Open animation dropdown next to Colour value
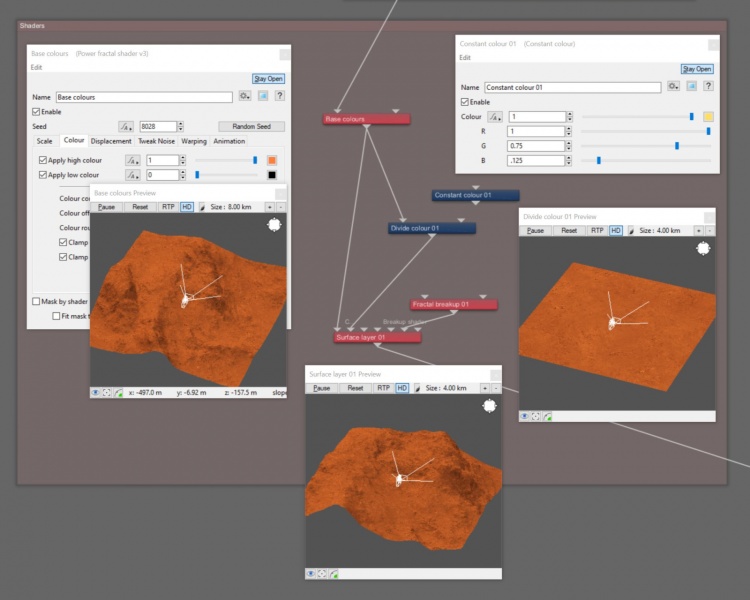750x600 pixels. (495, 117)
